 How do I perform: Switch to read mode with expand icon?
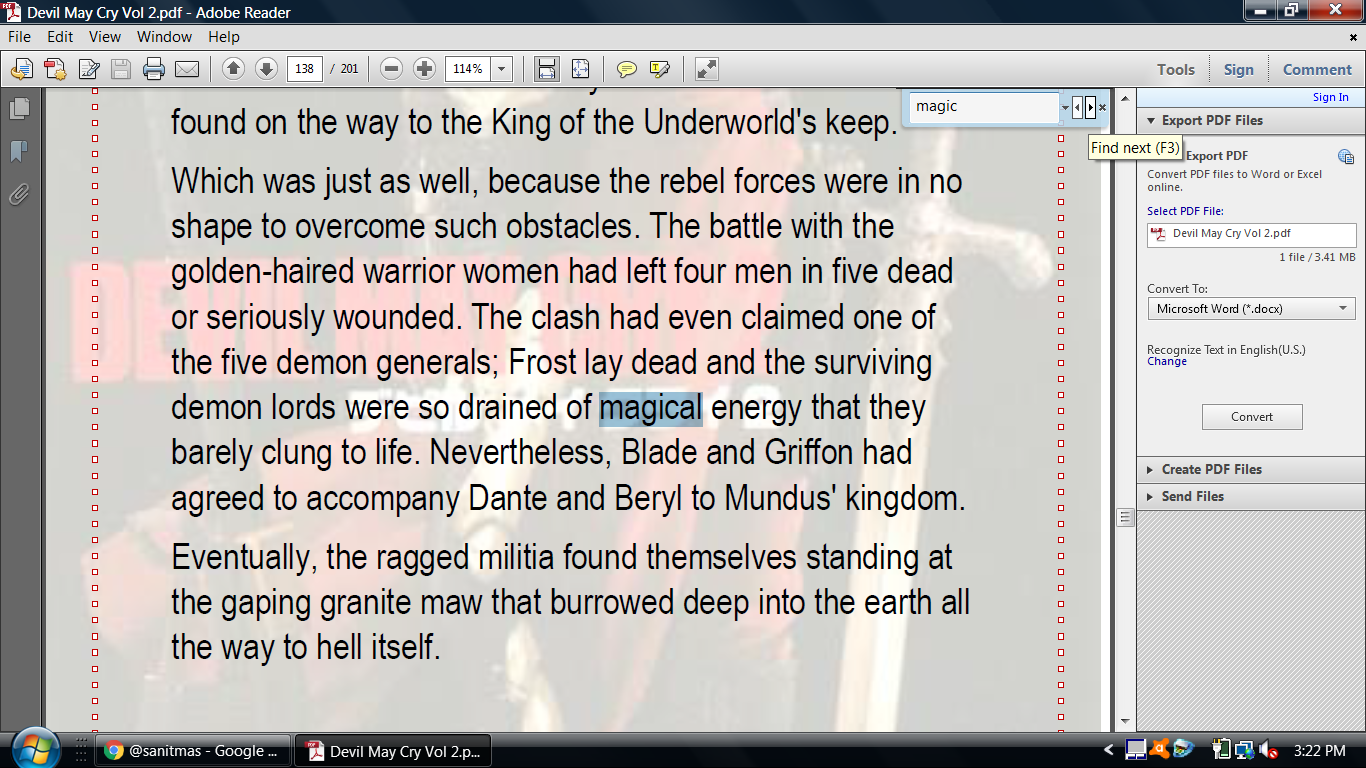[x=707, y=69]
